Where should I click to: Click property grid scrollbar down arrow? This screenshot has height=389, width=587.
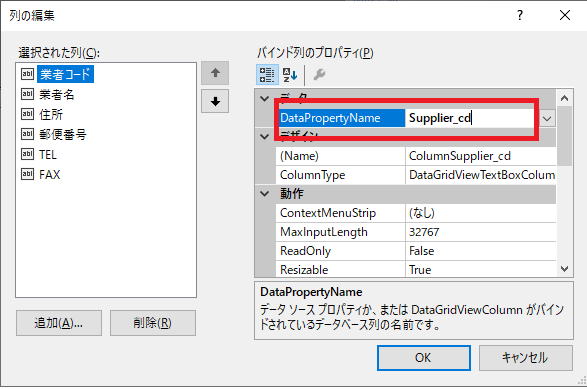[x=565, y=269]
